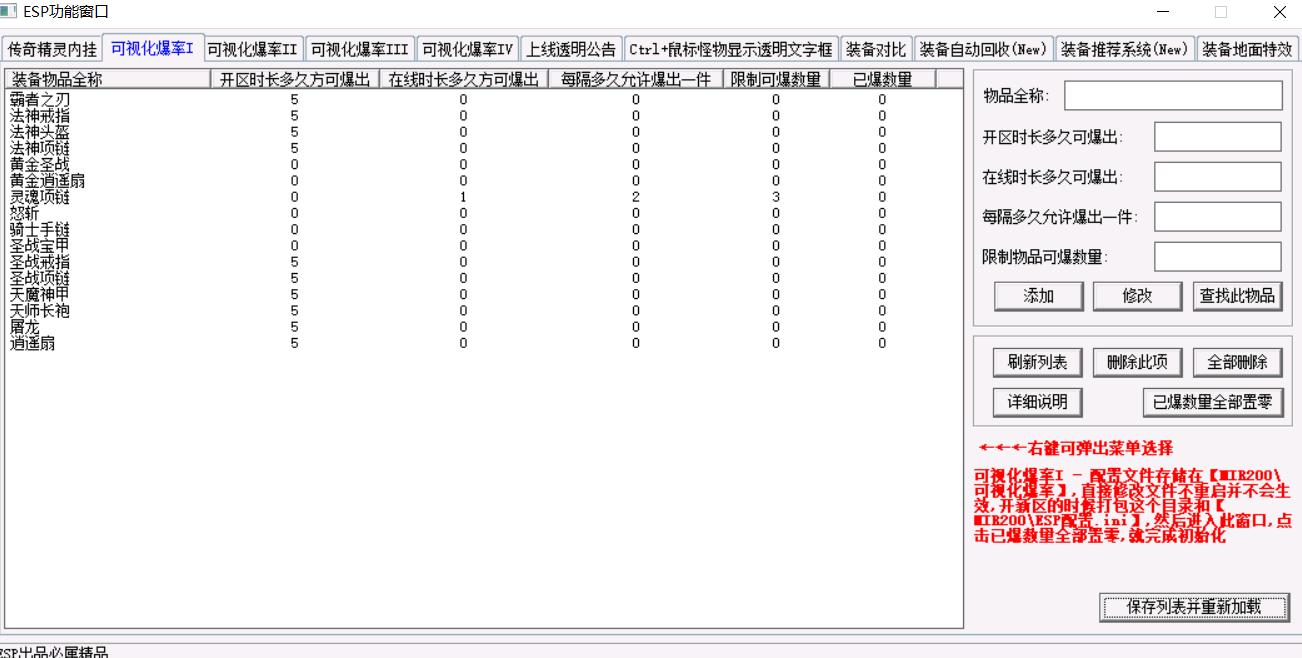The image size is (1302, 658).
Task: Switch to 可视化爆率IV tab
Action: tap(467, 49)
